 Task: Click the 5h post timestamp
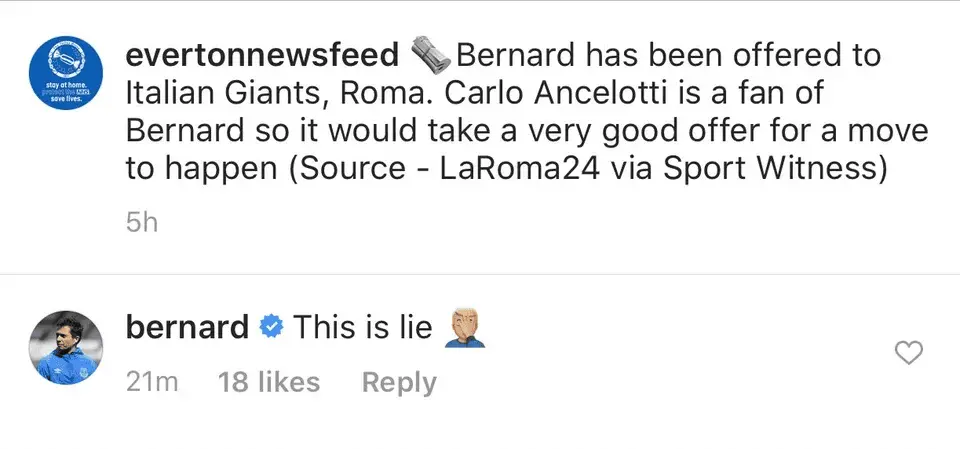point(143,222)
